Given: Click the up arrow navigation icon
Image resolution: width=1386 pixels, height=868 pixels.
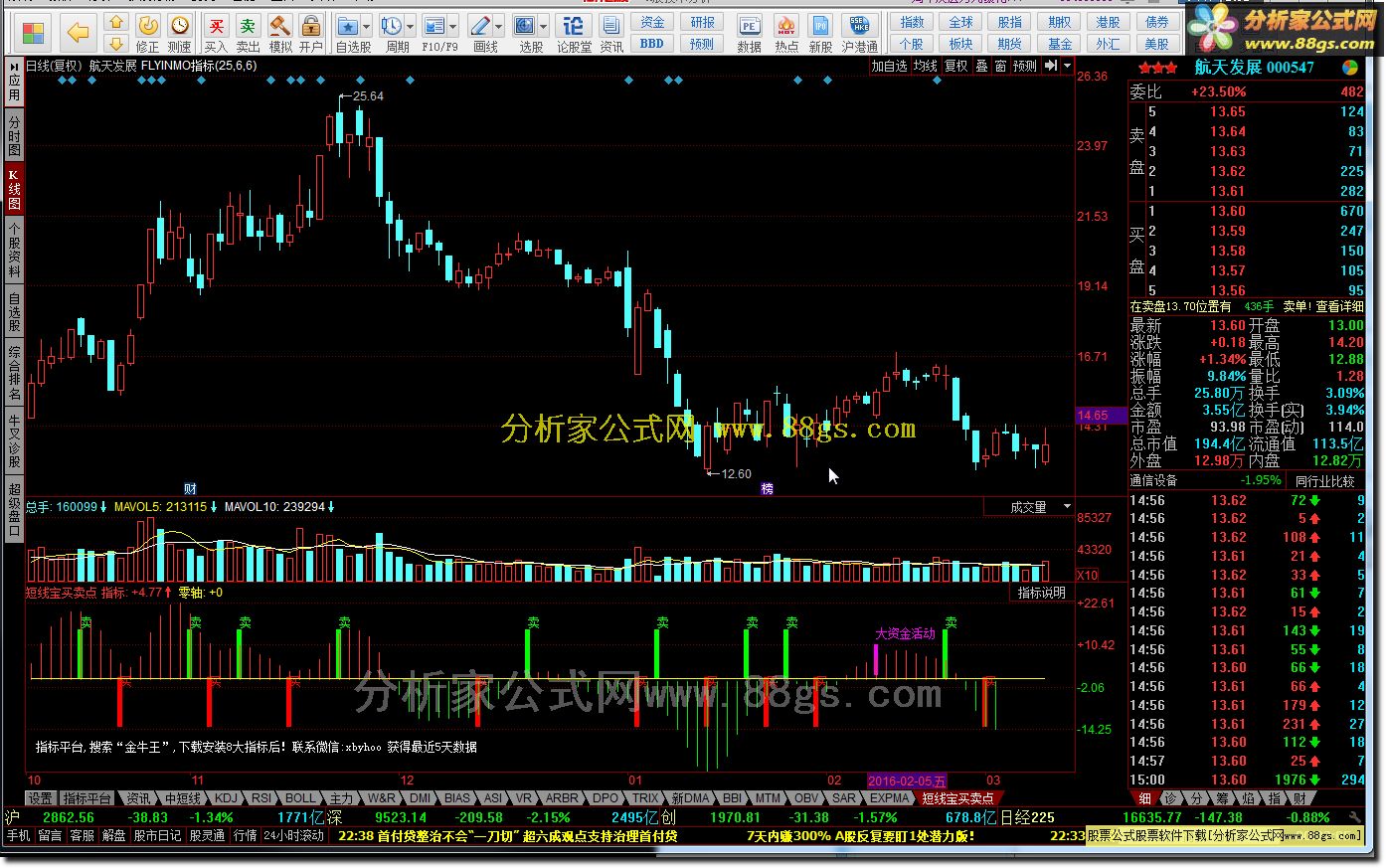Looking at the screenshot, I should pos(116,22).
